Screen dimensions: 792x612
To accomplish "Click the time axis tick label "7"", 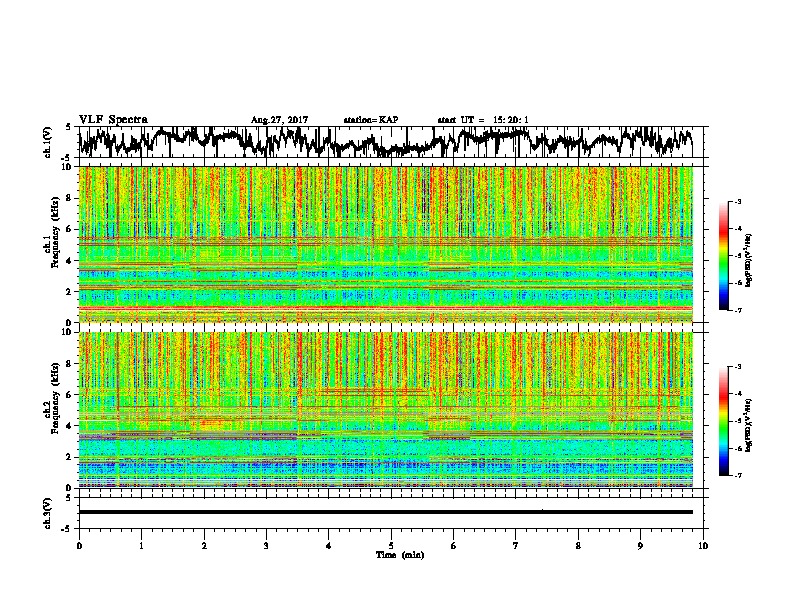I will (516, 546).
